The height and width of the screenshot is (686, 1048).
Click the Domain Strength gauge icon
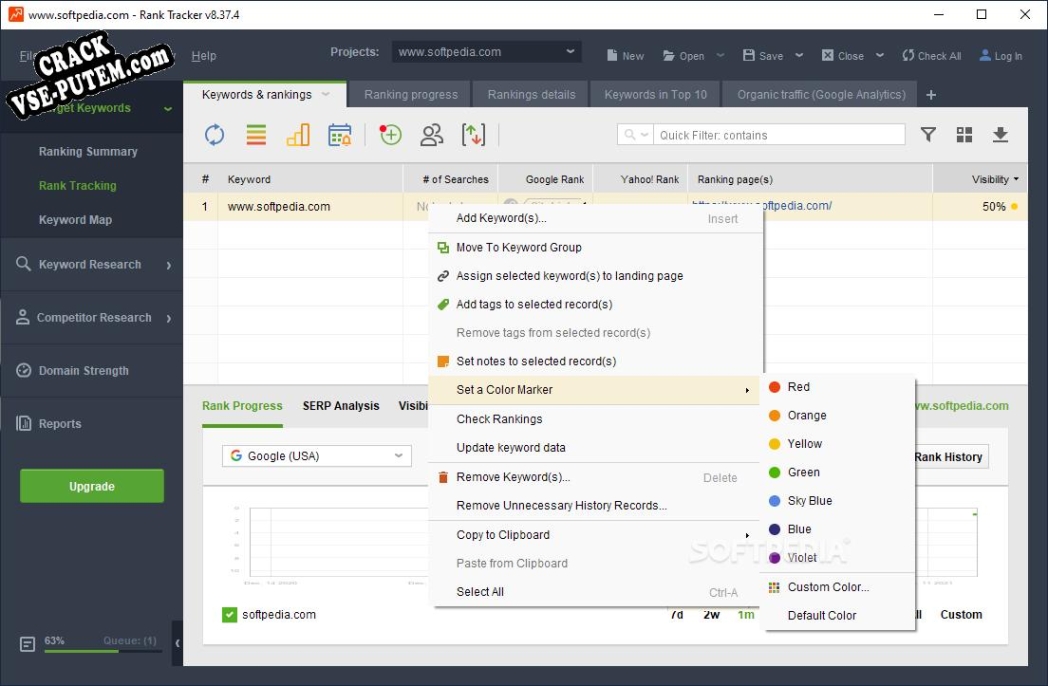23,370
